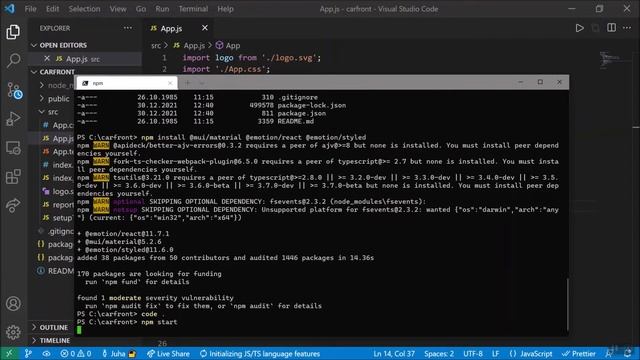Open the Go menu
The height and width of the screenshot is (360, 640).
point(141,9)
